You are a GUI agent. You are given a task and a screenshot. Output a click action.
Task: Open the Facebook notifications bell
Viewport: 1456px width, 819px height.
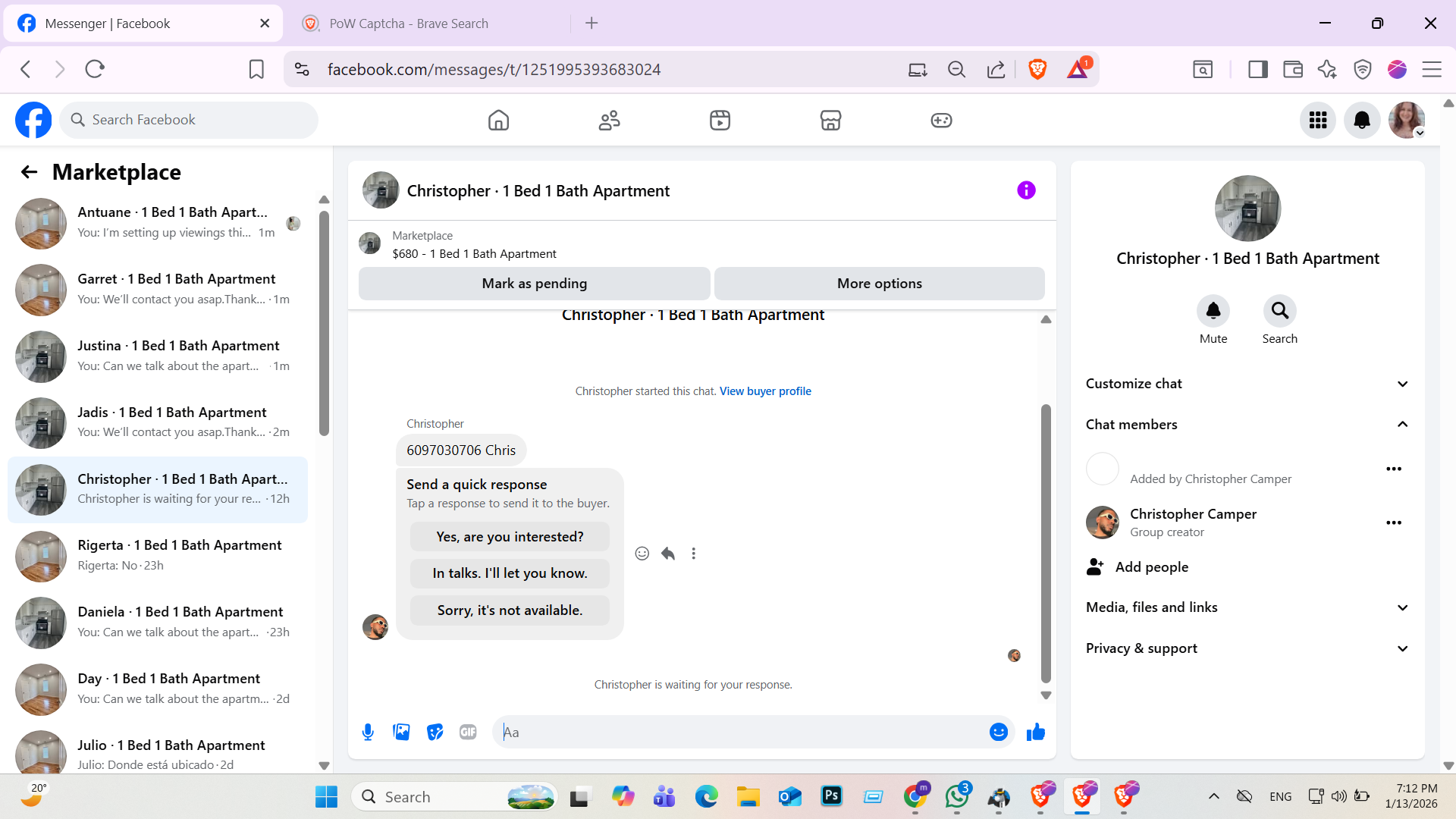1362,120
